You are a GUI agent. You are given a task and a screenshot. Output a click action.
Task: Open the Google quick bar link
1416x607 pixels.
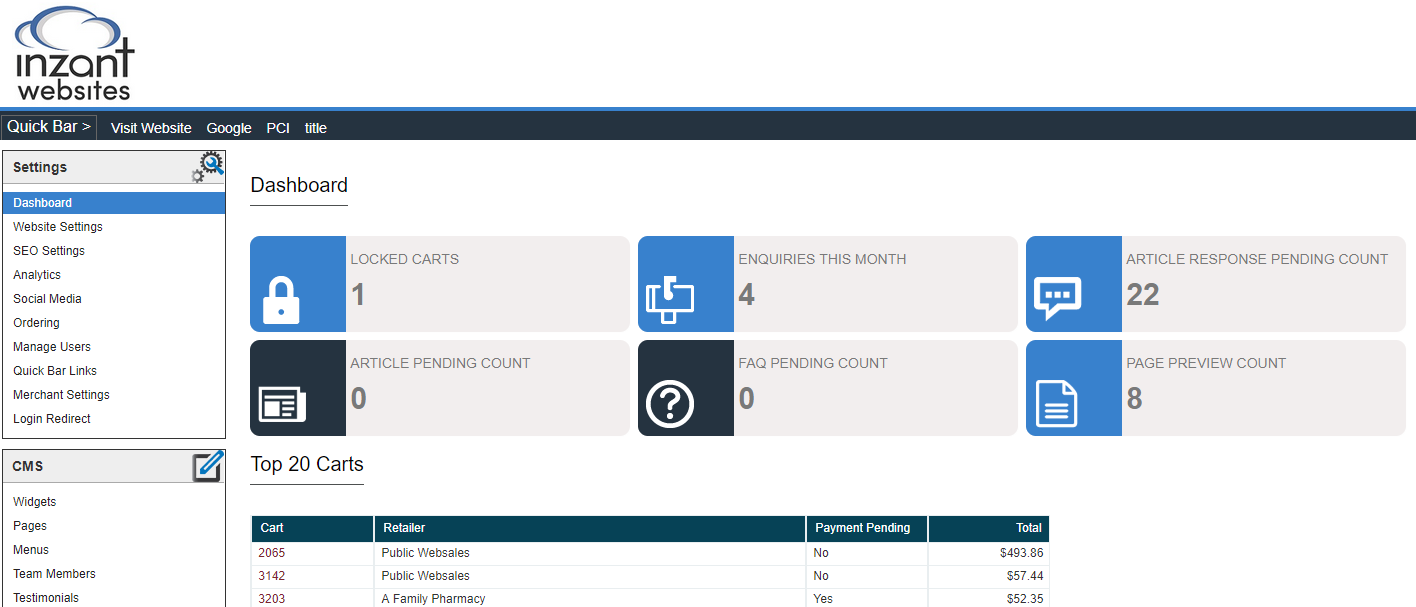point(229,128)
